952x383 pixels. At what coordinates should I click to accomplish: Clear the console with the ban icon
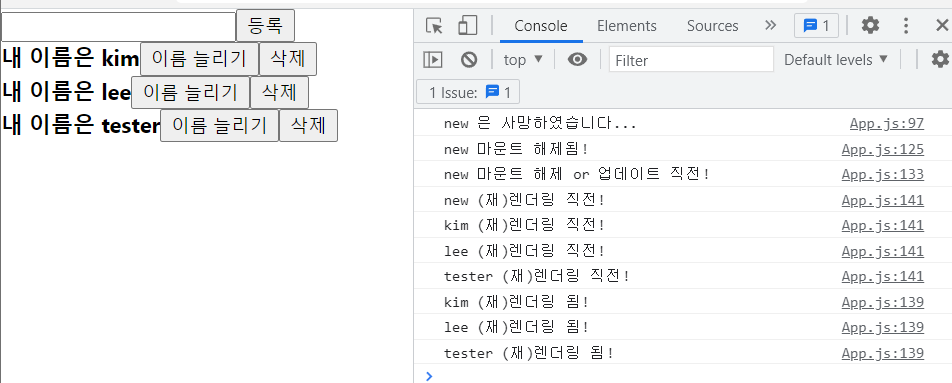[x=469, y=59]
